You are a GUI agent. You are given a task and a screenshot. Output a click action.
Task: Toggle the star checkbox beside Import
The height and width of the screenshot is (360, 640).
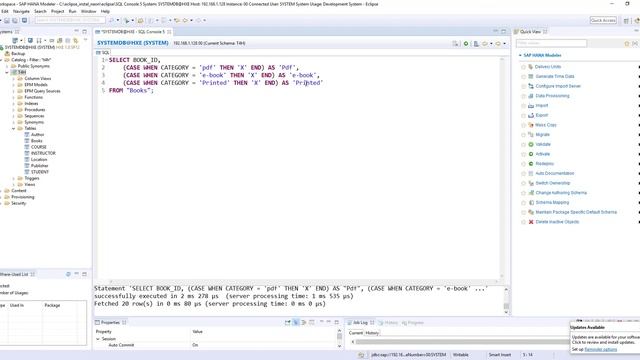click(523, 106)
